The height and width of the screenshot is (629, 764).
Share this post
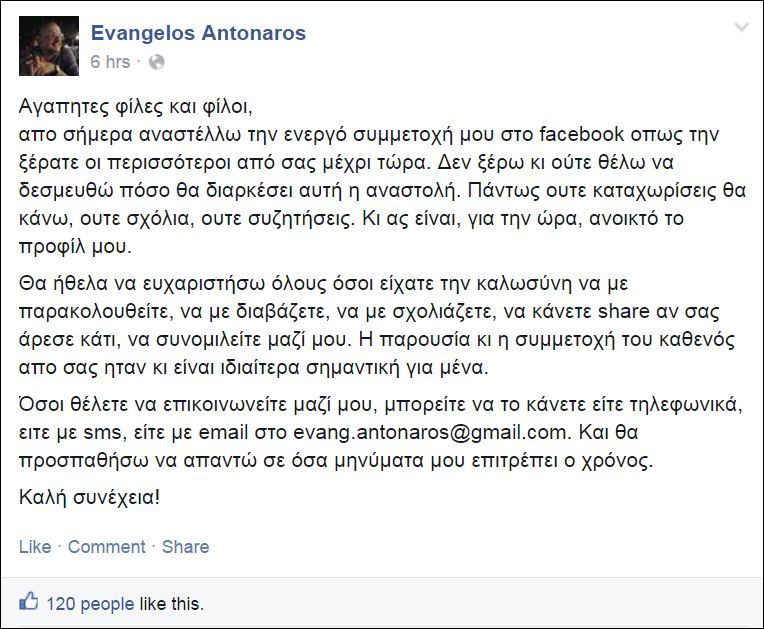click(186, 547)
